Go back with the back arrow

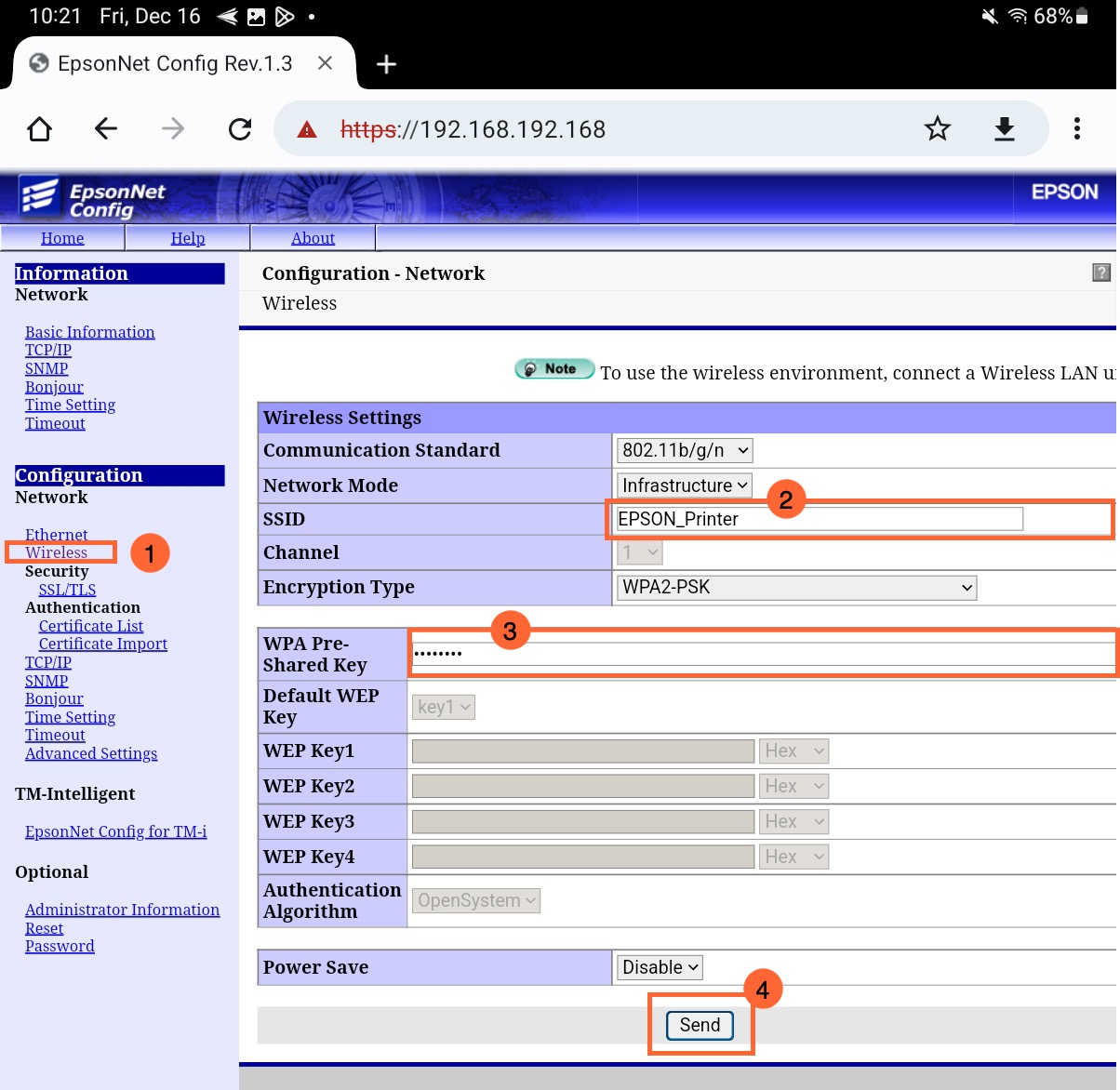pos(106,128)
